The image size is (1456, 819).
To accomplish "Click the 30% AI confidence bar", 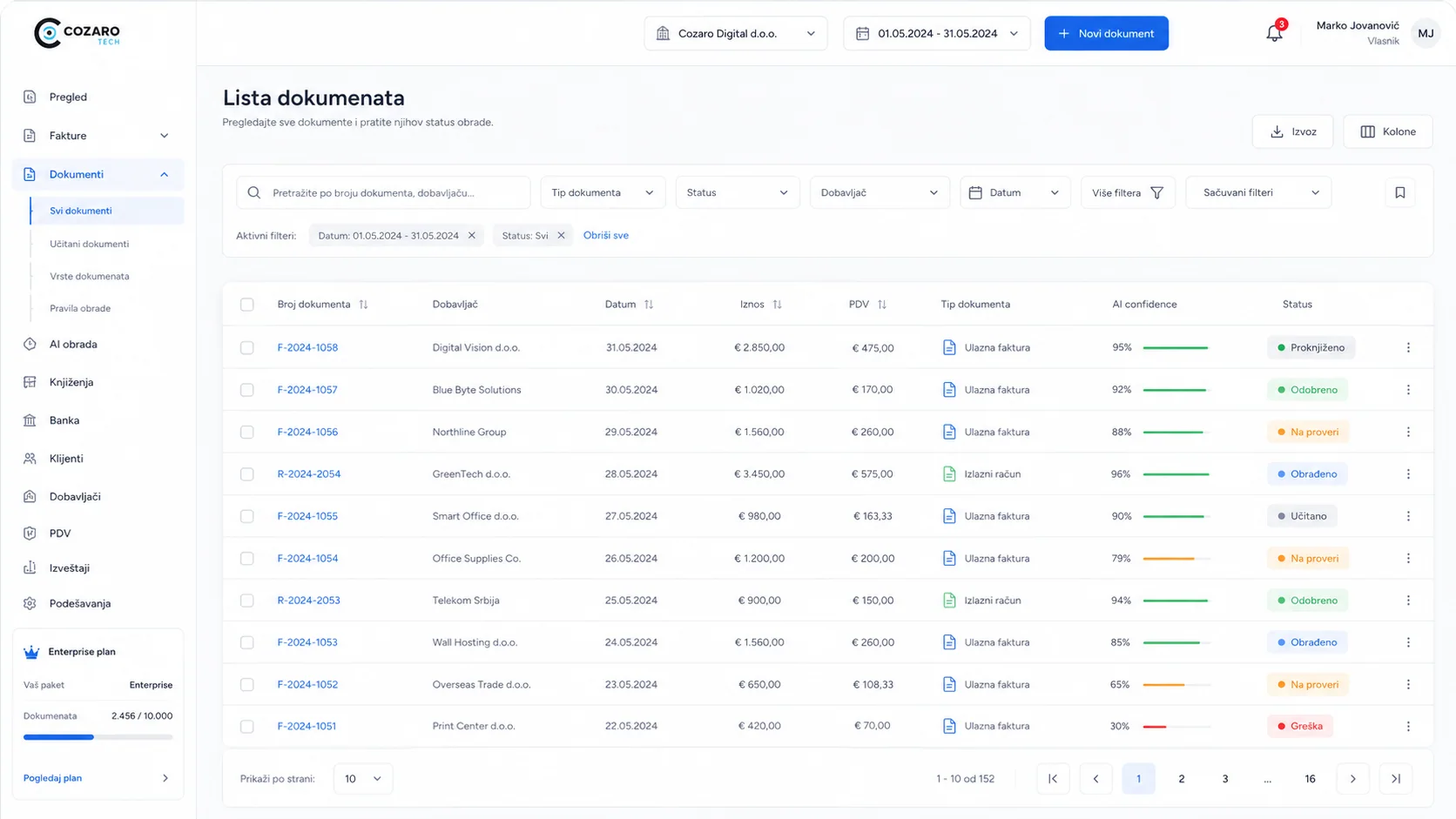I will [1176, 726].
